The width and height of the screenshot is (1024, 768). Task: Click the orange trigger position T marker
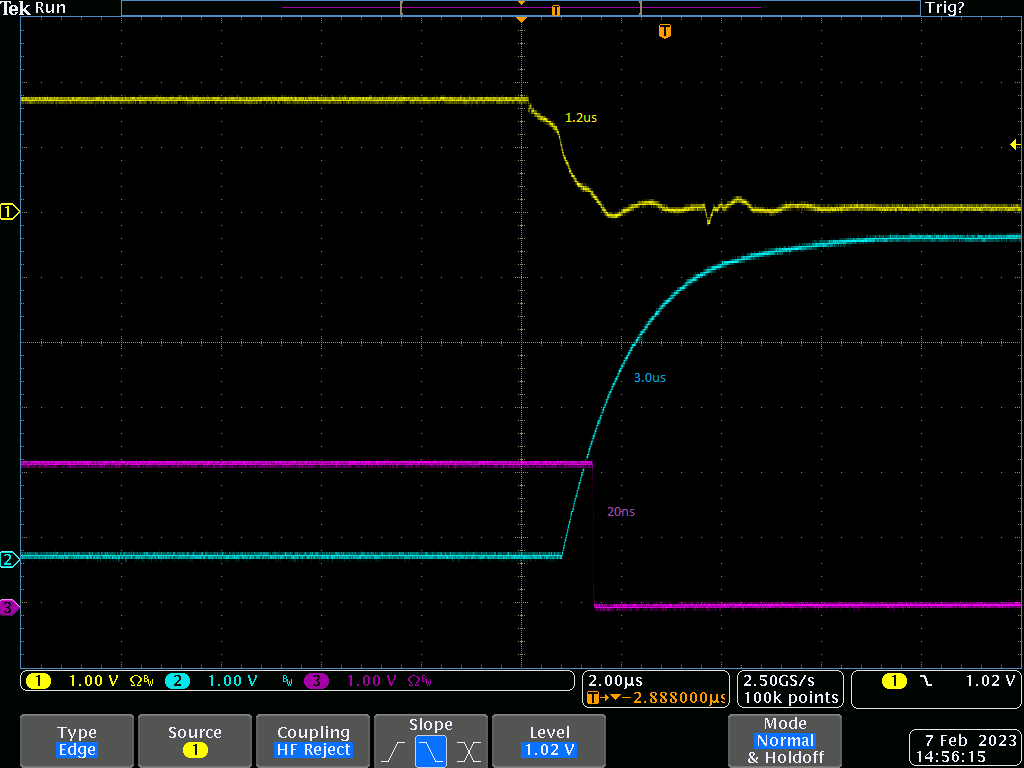(664, 32)
